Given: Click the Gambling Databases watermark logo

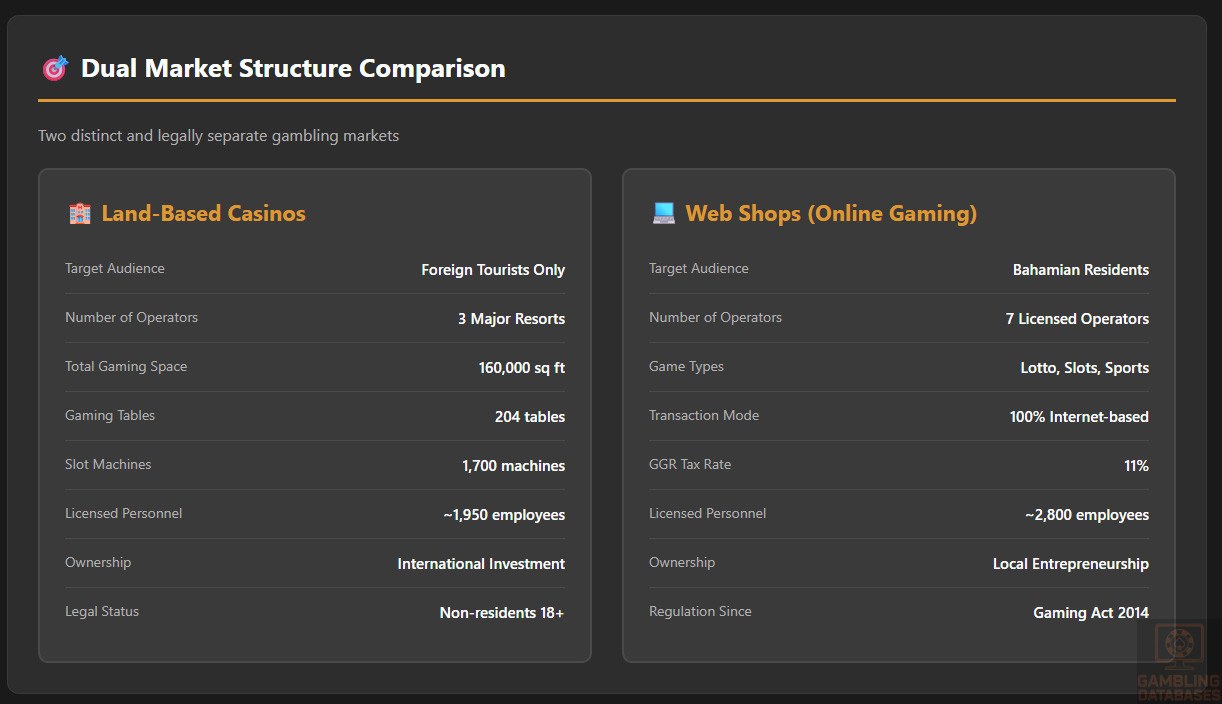Looking at the screenshot, I should [1179, 661].
